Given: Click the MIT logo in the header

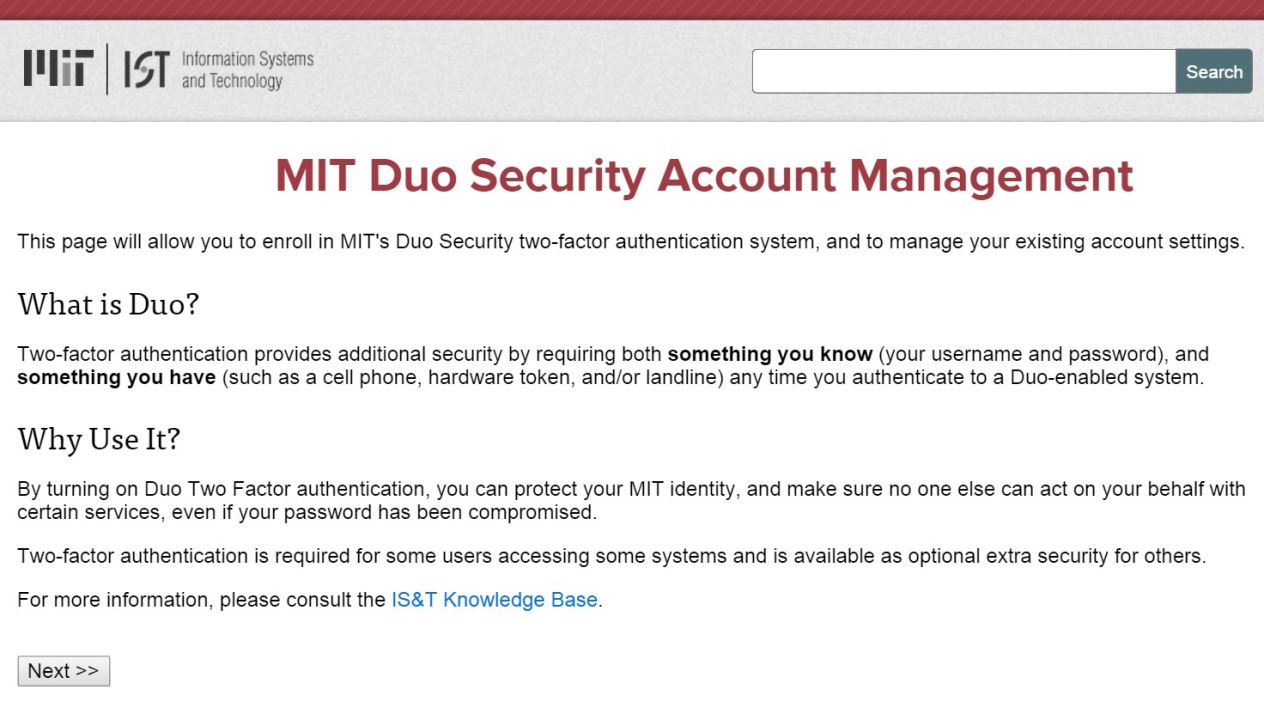Looking at the screenshot, I should 59,68.
